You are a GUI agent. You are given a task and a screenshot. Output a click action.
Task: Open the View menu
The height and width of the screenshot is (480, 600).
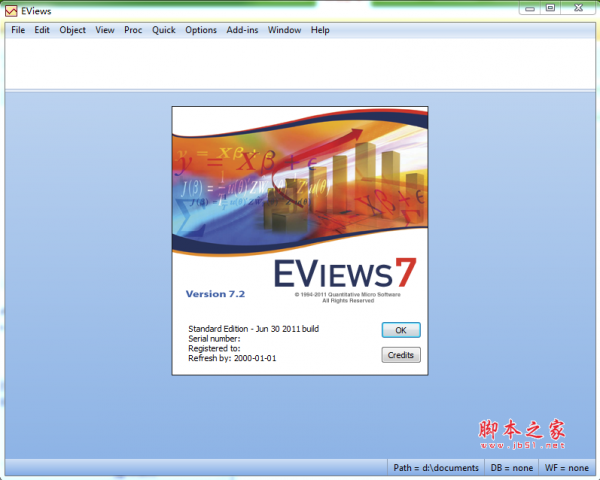105,30
